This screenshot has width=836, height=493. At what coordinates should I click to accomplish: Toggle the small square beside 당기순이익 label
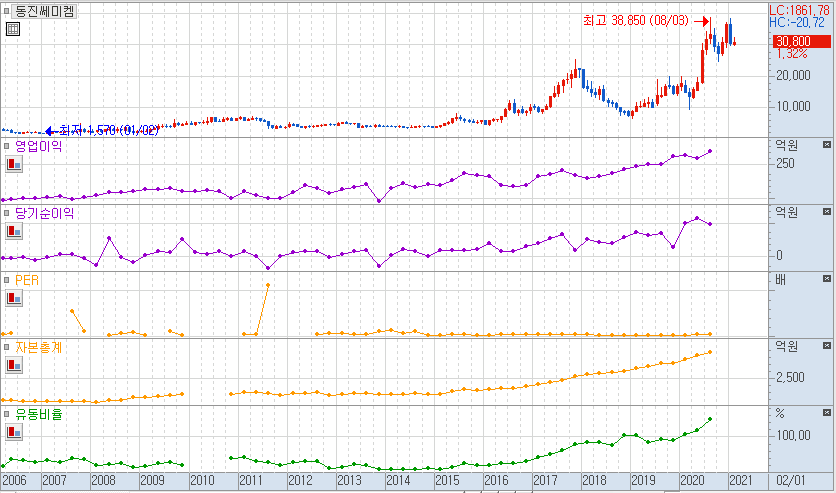click(x=6, y=213)
